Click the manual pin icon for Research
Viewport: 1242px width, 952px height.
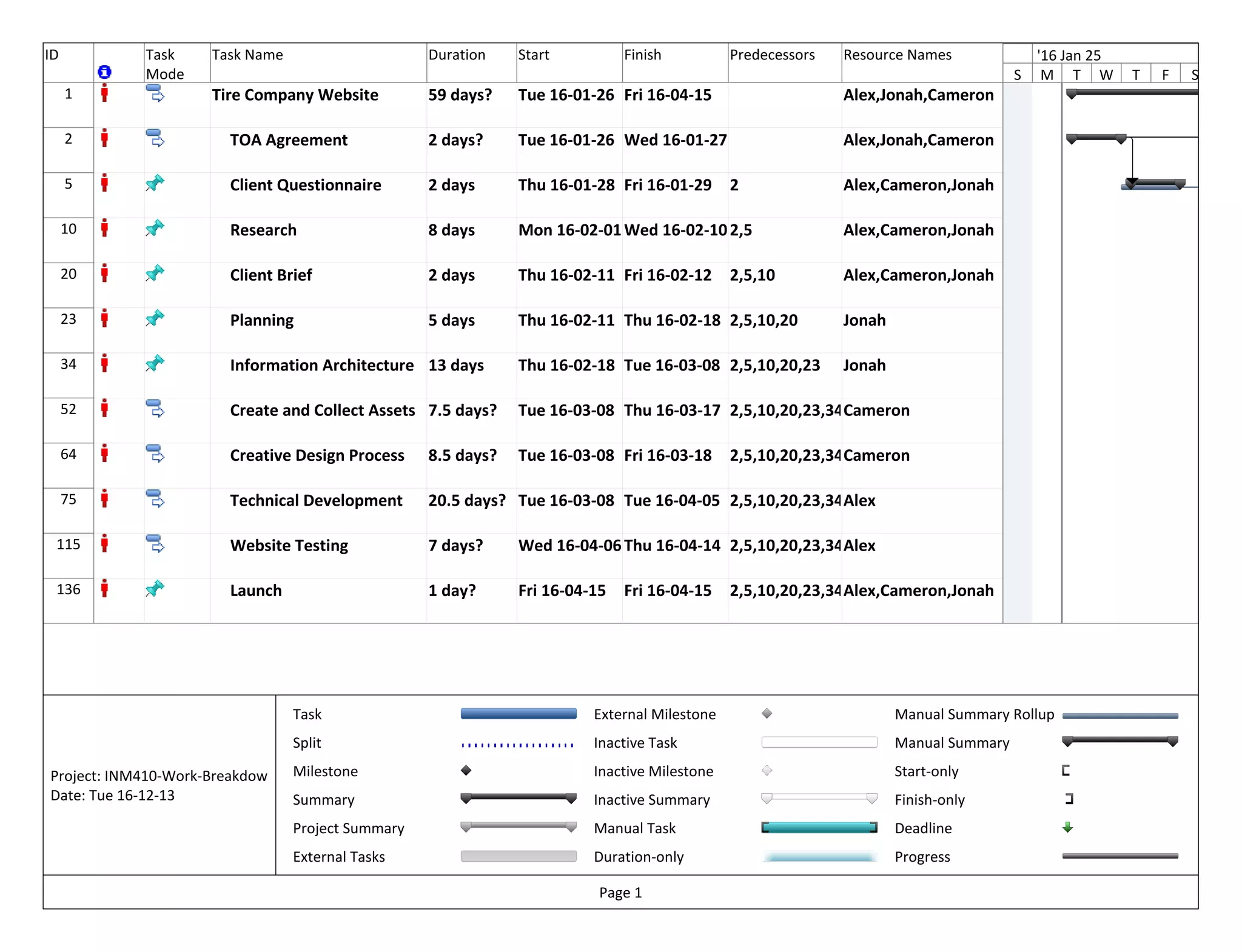point(155,229)
